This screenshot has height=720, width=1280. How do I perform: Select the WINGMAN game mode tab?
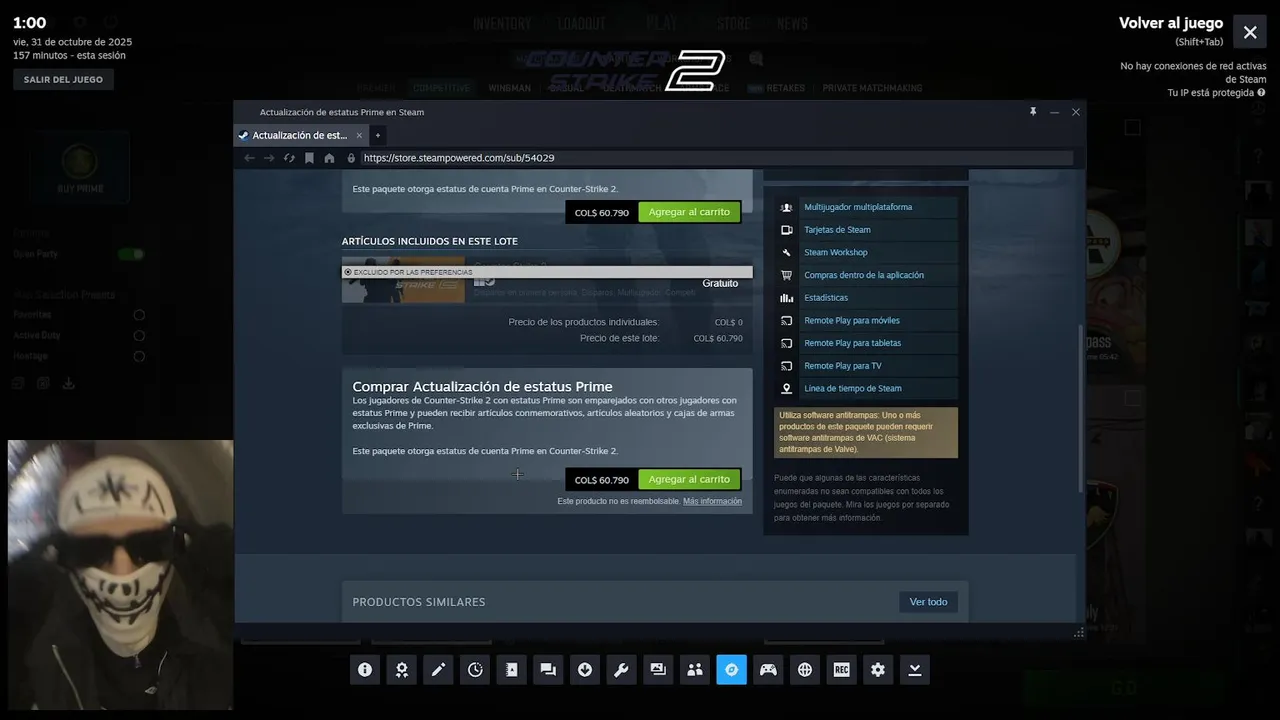pos(509,88)
